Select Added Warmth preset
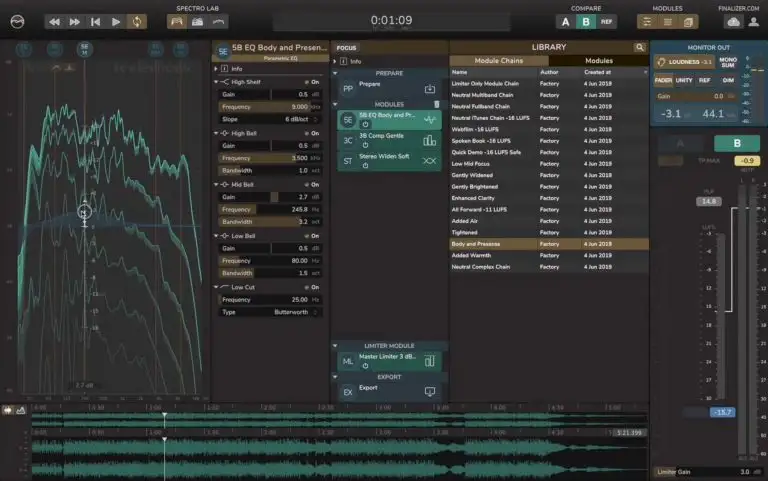 (x=549, y=256)
